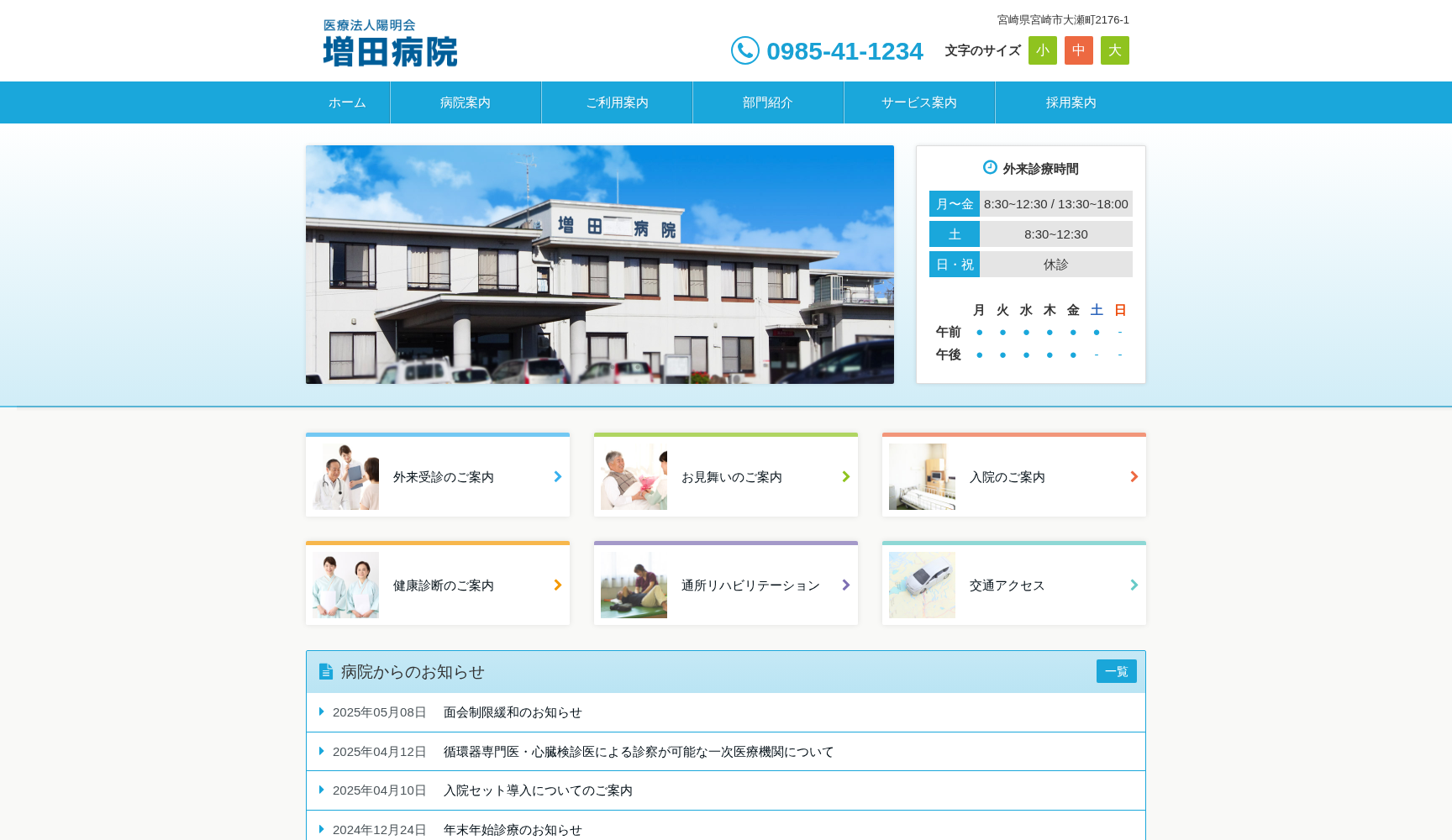Click the nurses photo on 健康診断のご案内 card
The height and width of the screenshot is (840, 1452).
click(345, 585)
